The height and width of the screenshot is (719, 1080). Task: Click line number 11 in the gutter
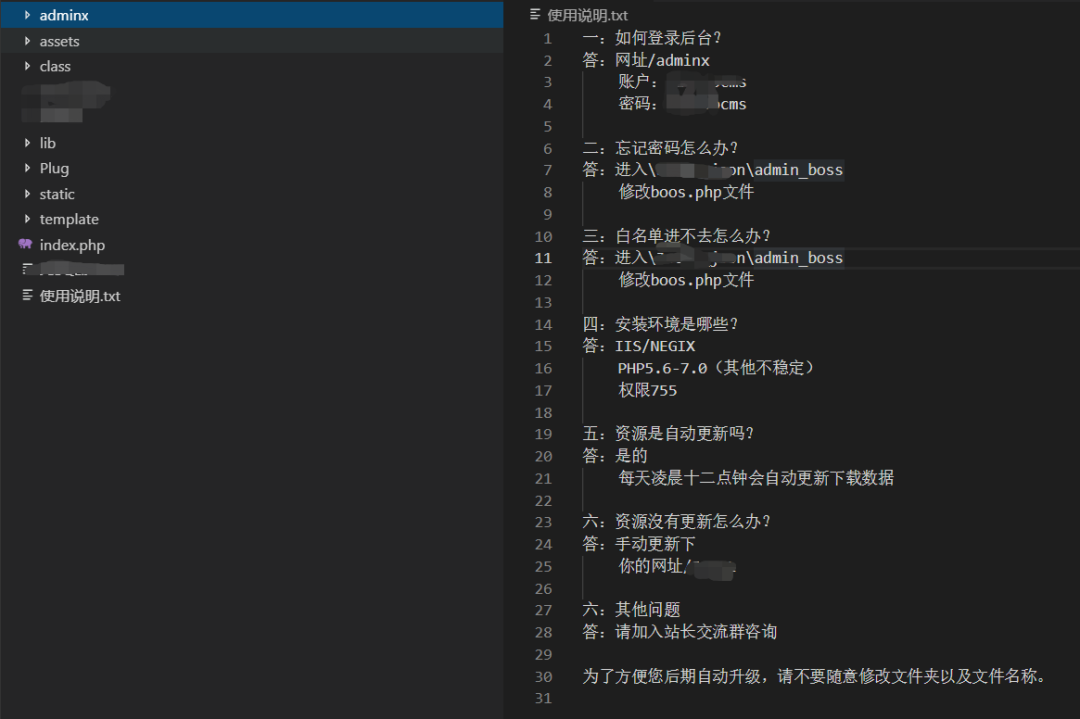coord(542,258)
